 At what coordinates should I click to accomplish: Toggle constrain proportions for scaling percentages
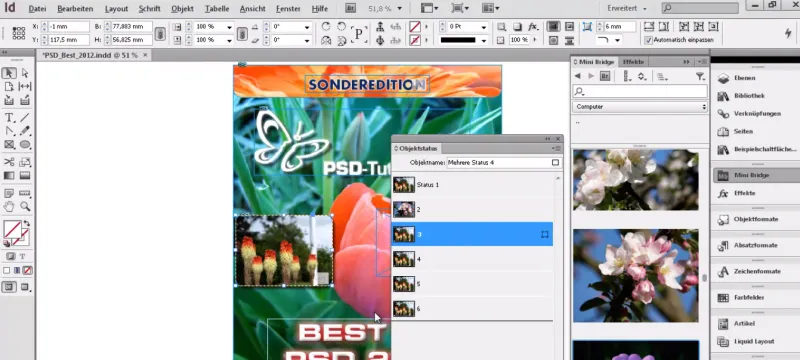tap(242, 34)
